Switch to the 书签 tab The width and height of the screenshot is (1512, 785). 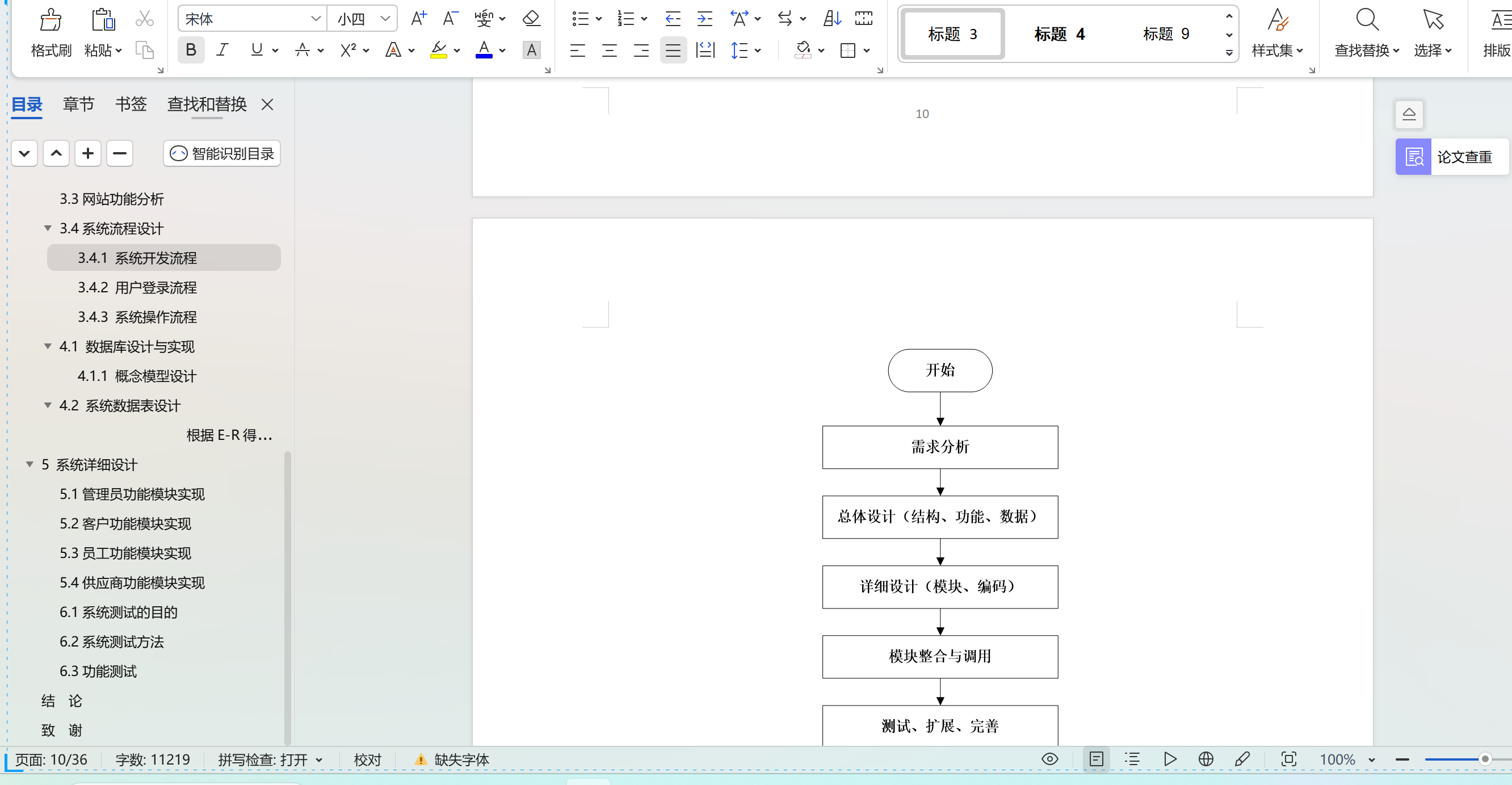point(131,104)
